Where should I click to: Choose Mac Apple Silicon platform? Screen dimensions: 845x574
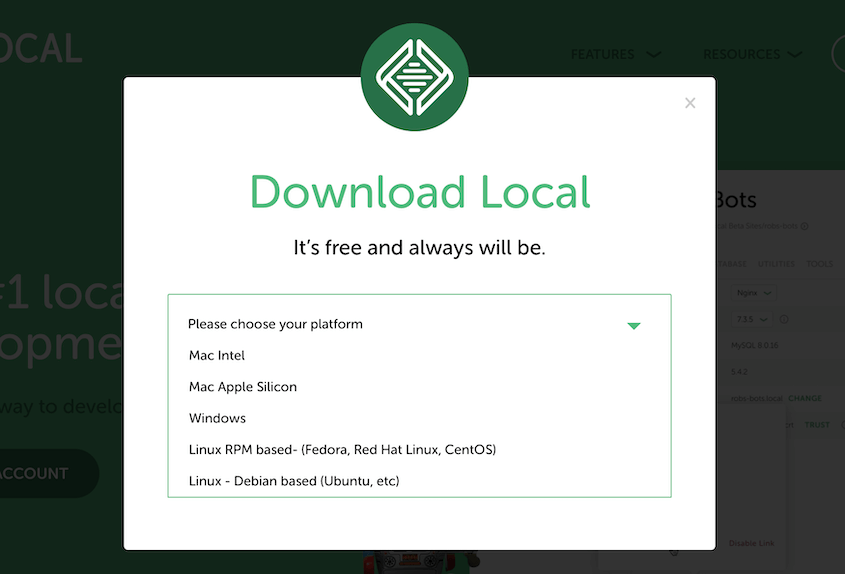pos(243,386)
